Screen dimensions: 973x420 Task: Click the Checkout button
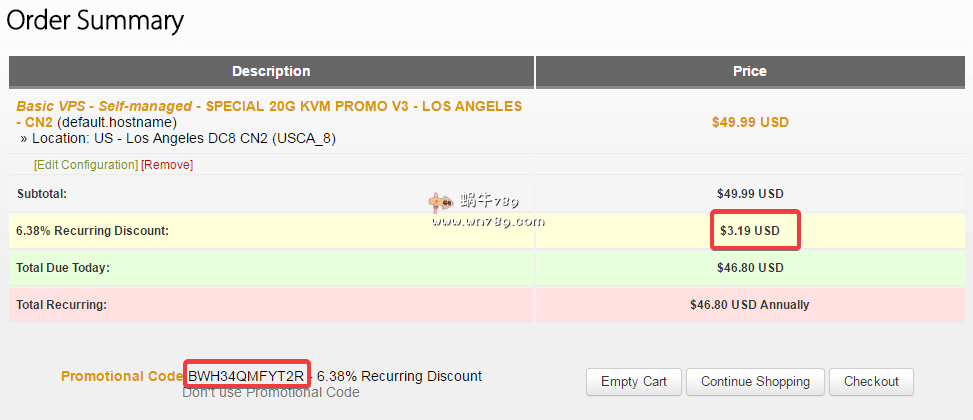tap(871, 381)
